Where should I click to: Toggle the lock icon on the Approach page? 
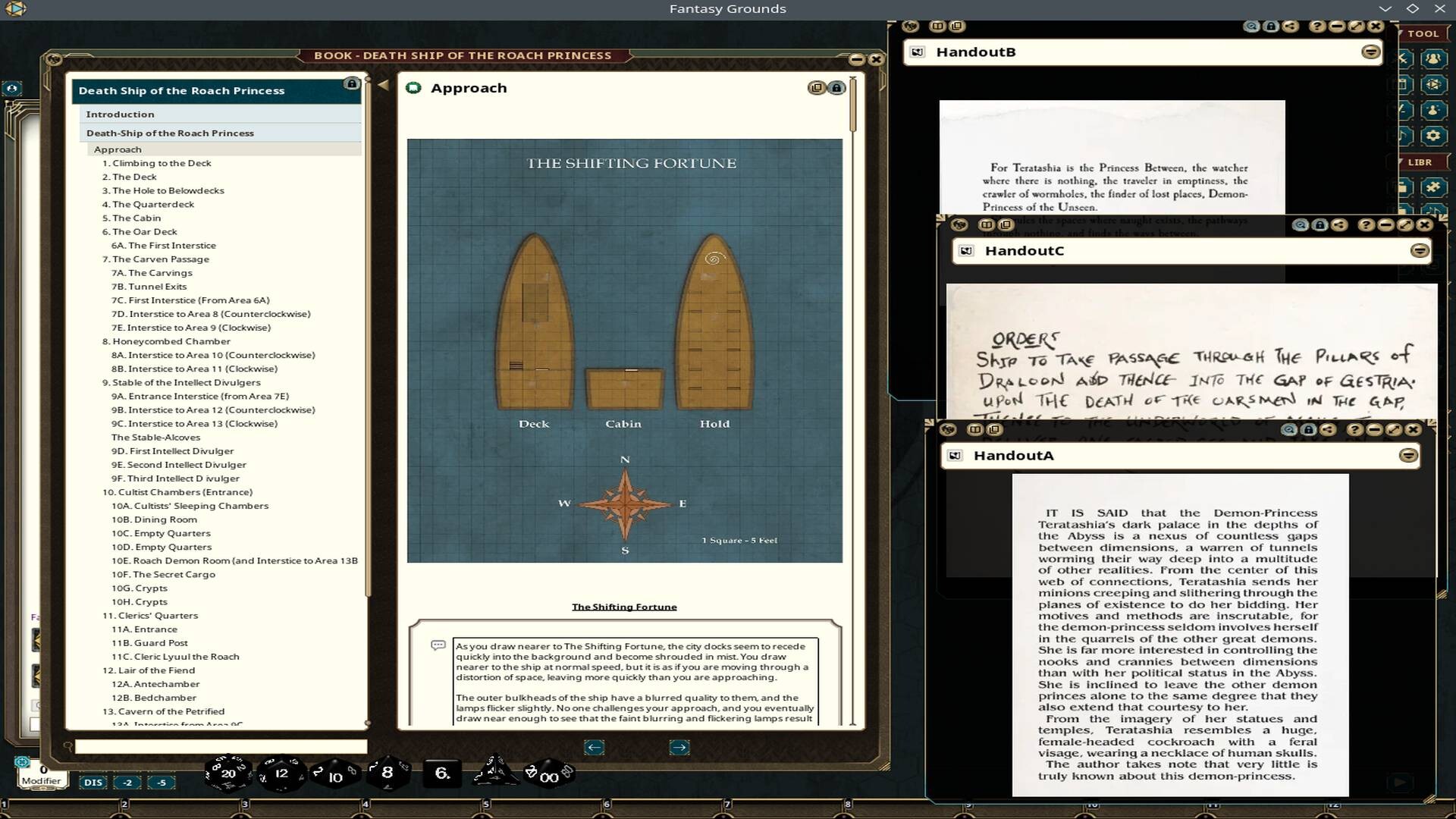pyautogui.click(x=836, y=87)
